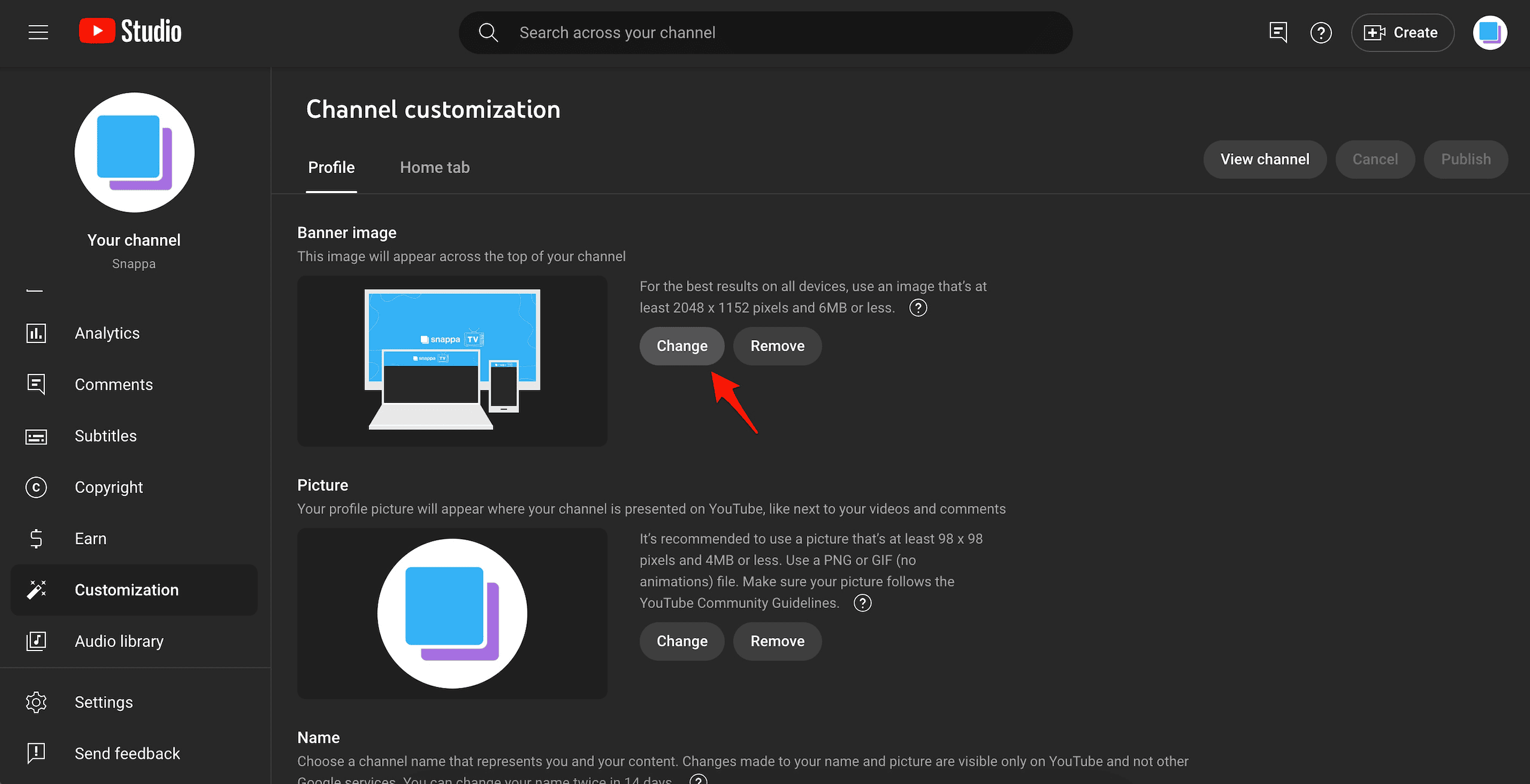Click the Change banner image button

tap(681, 346)
